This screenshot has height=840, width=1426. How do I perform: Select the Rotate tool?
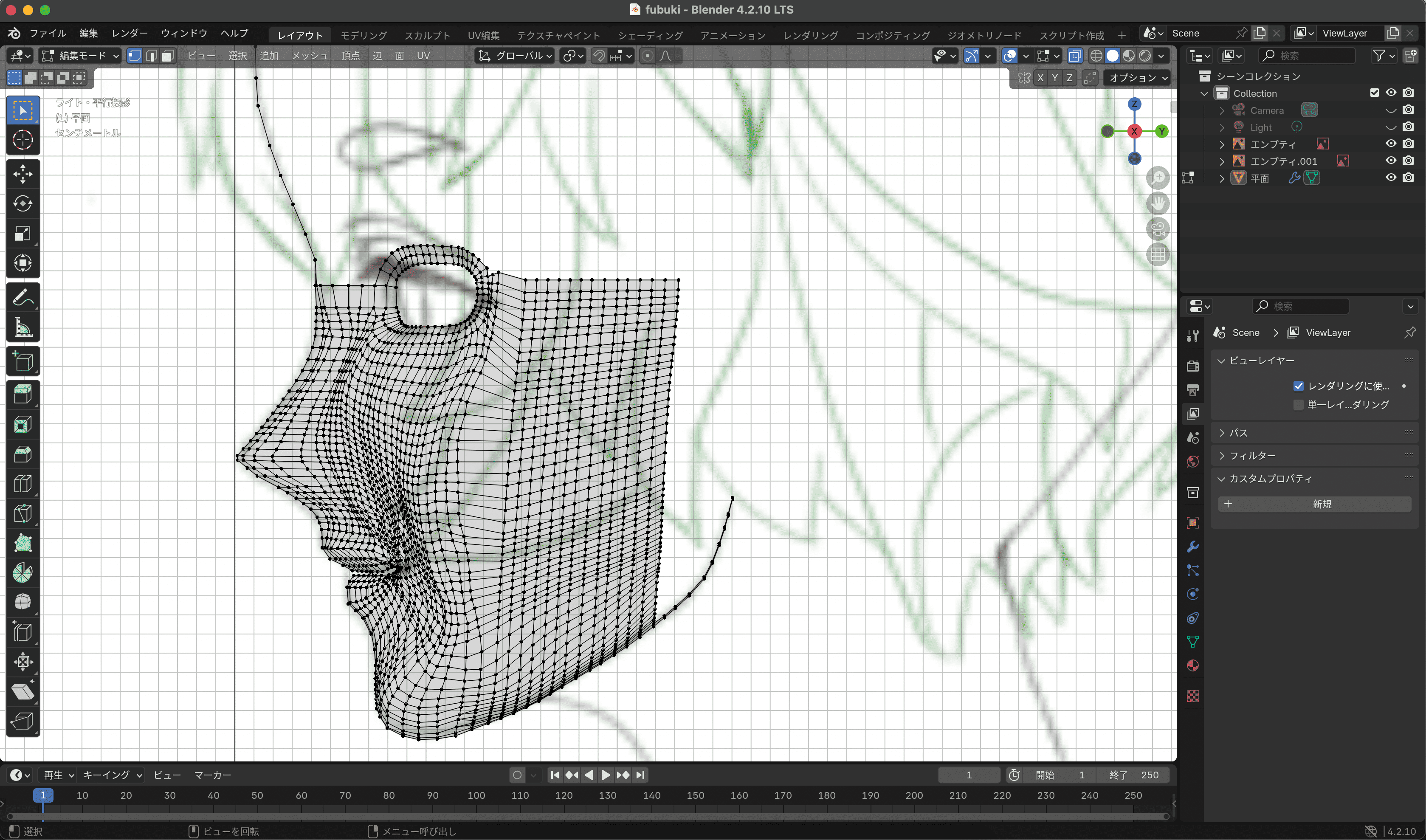(x=23, y=203)
